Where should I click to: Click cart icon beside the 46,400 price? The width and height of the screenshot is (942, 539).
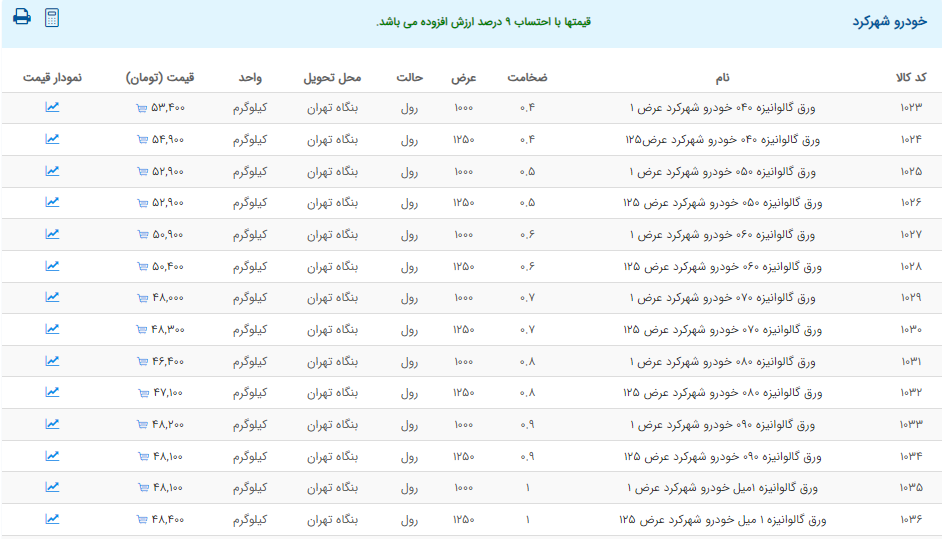[141, 361]
